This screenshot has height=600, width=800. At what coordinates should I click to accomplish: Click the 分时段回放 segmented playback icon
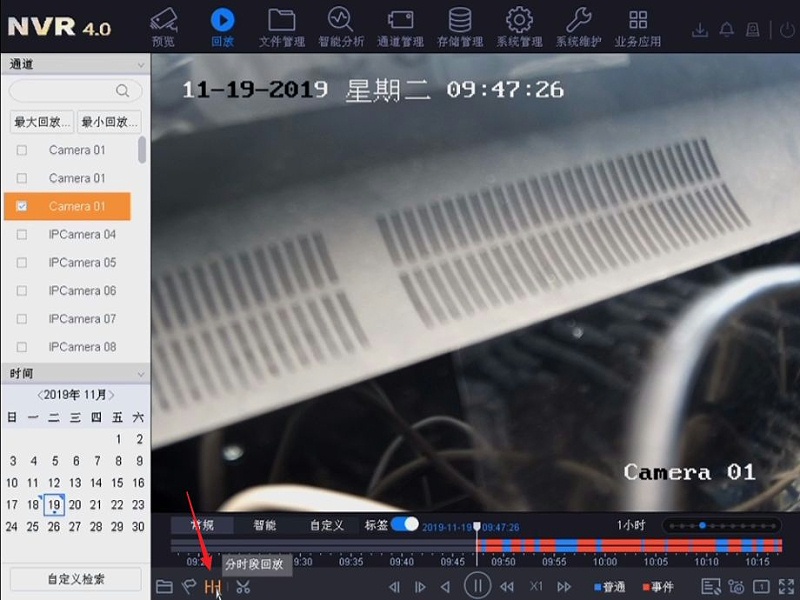coord(213,587)
